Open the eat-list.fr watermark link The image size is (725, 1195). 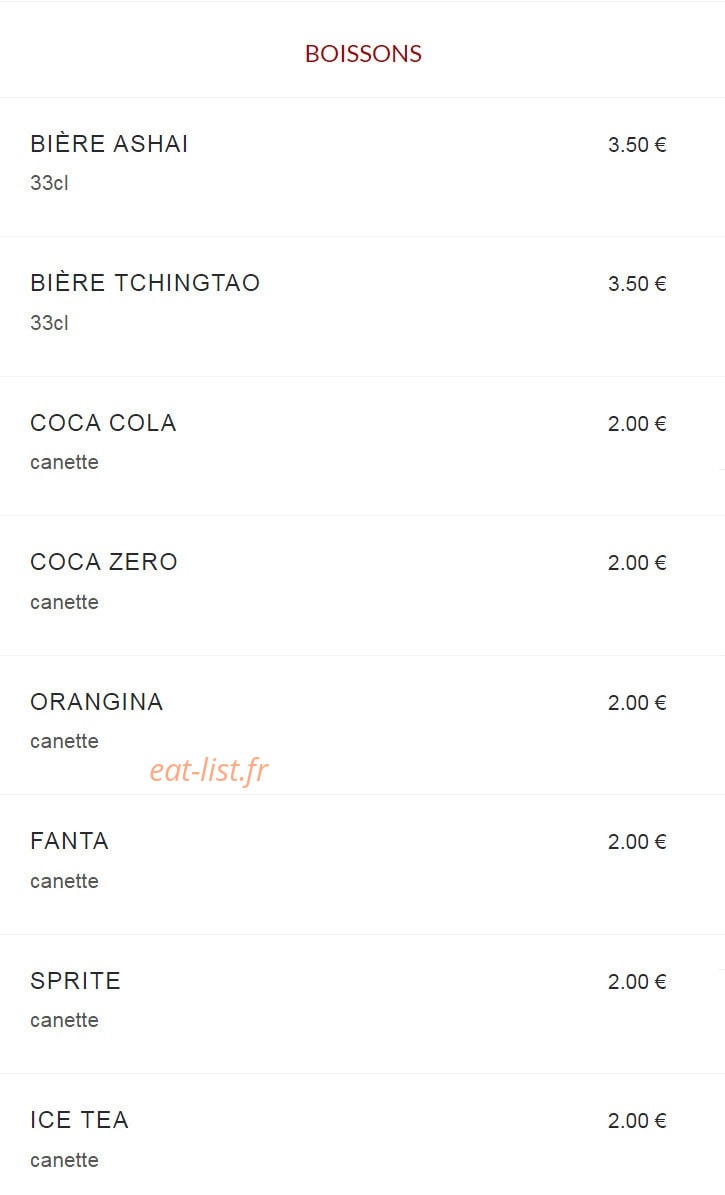209,771
